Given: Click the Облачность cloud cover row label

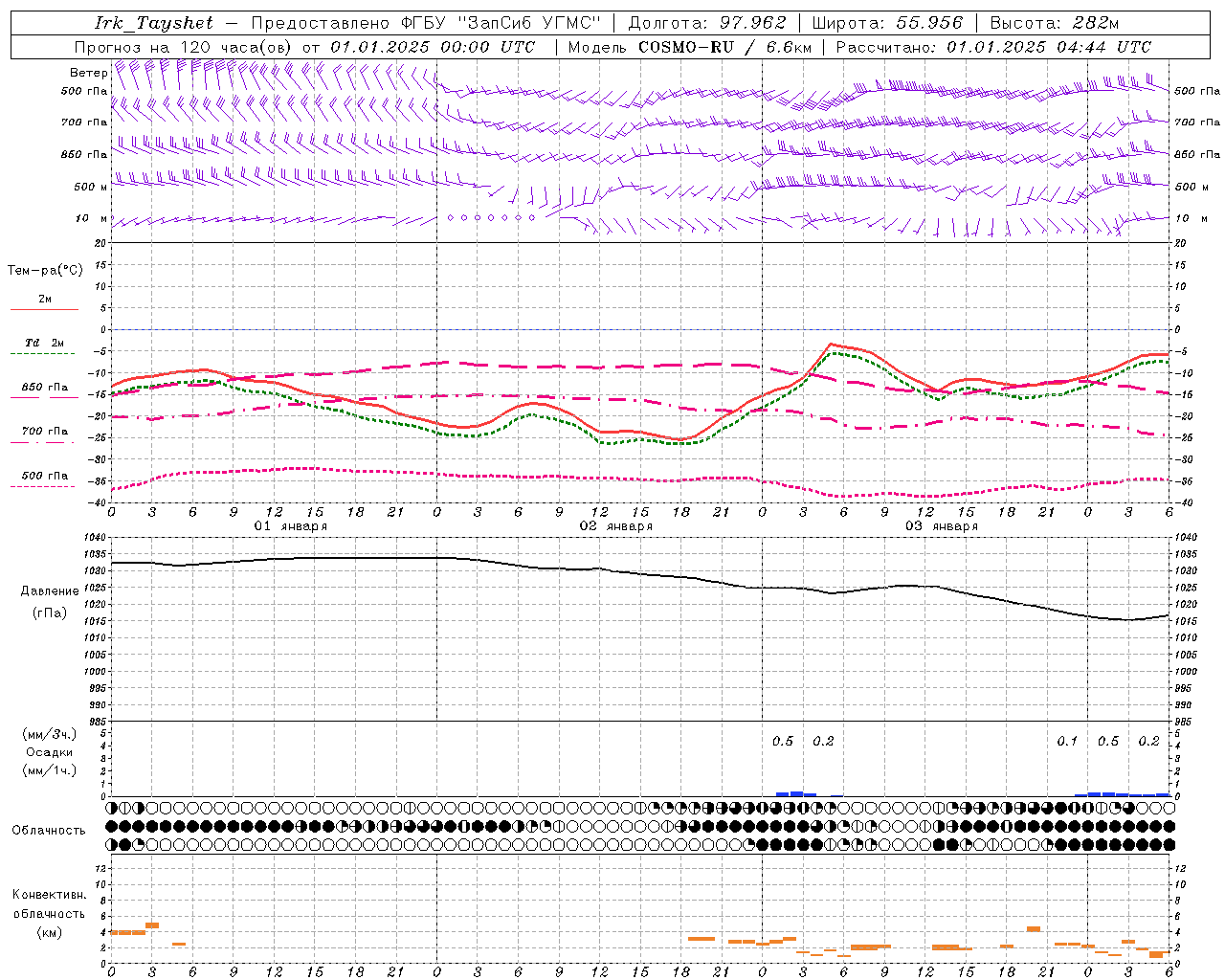Looking at the screenshot, I should (49, 831).
